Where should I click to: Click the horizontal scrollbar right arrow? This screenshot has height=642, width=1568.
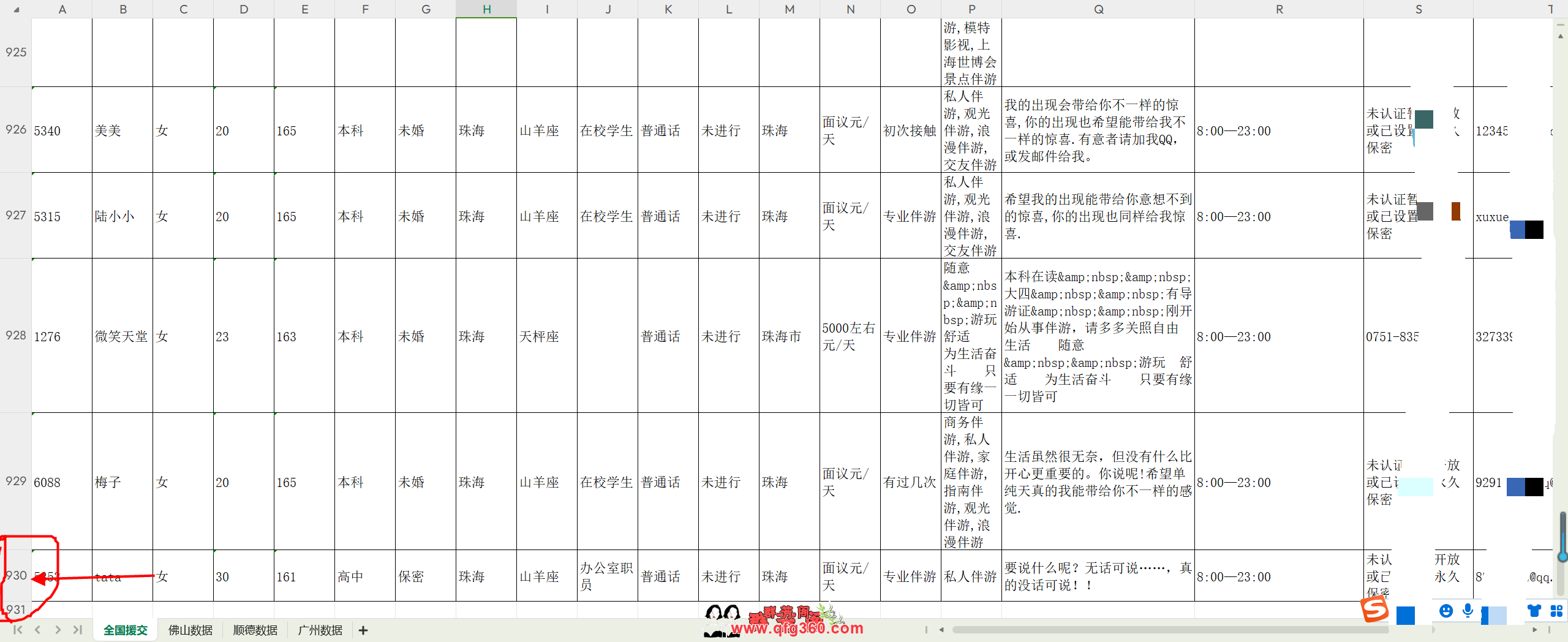(x=1534, y=630)
